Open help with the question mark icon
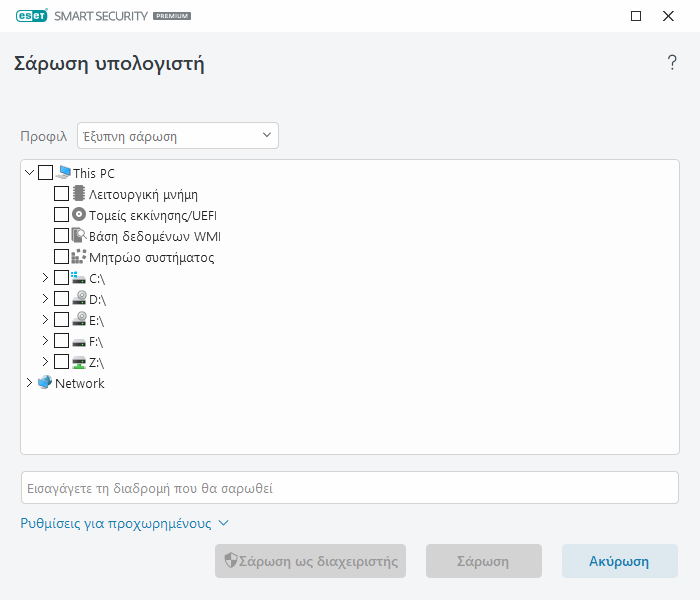This screenshot has height=600, width=700. (x=672, y=64)
